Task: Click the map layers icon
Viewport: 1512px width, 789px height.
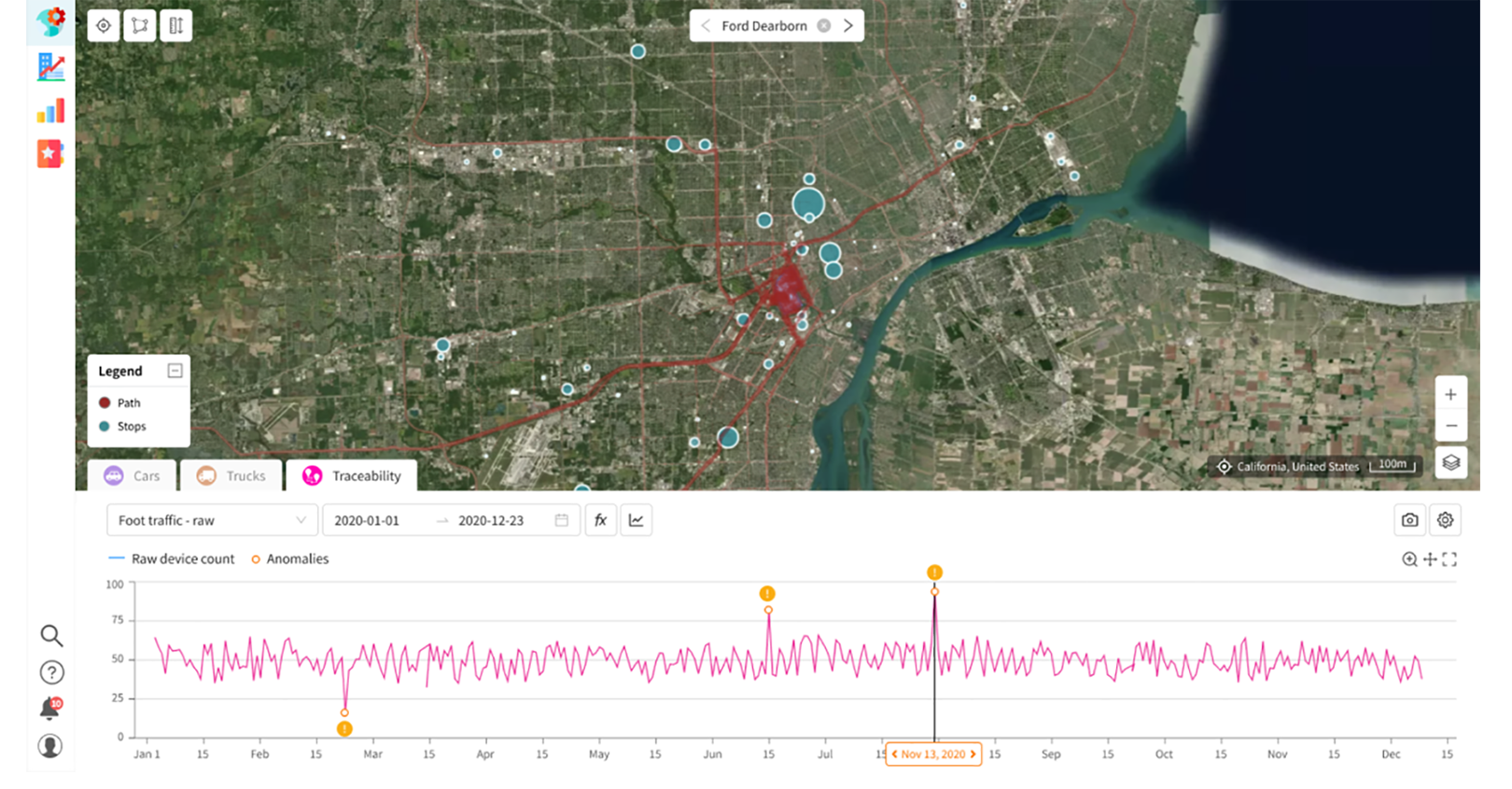Action: point(1450,463)
